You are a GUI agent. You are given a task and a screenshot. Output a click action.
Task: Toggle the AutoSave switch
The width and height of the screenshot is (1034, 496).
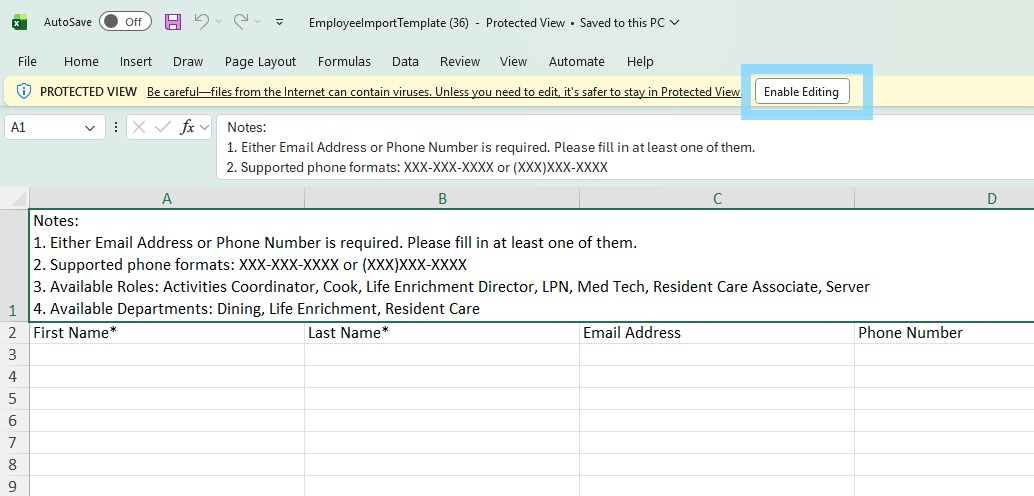(x=125, y=21)
